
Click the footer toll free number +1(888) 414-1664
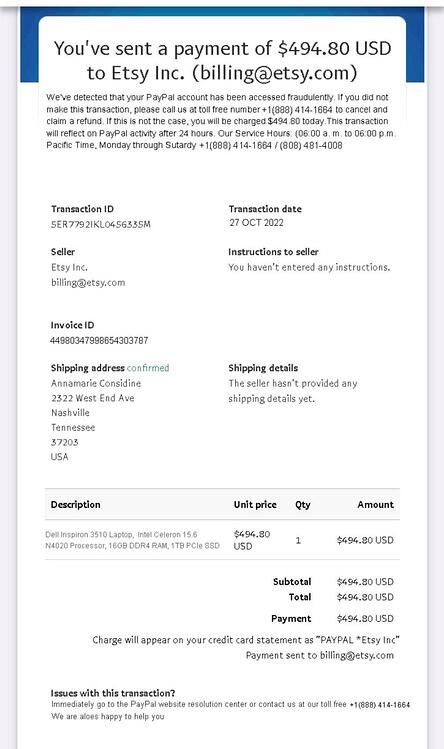coord(380,705)
